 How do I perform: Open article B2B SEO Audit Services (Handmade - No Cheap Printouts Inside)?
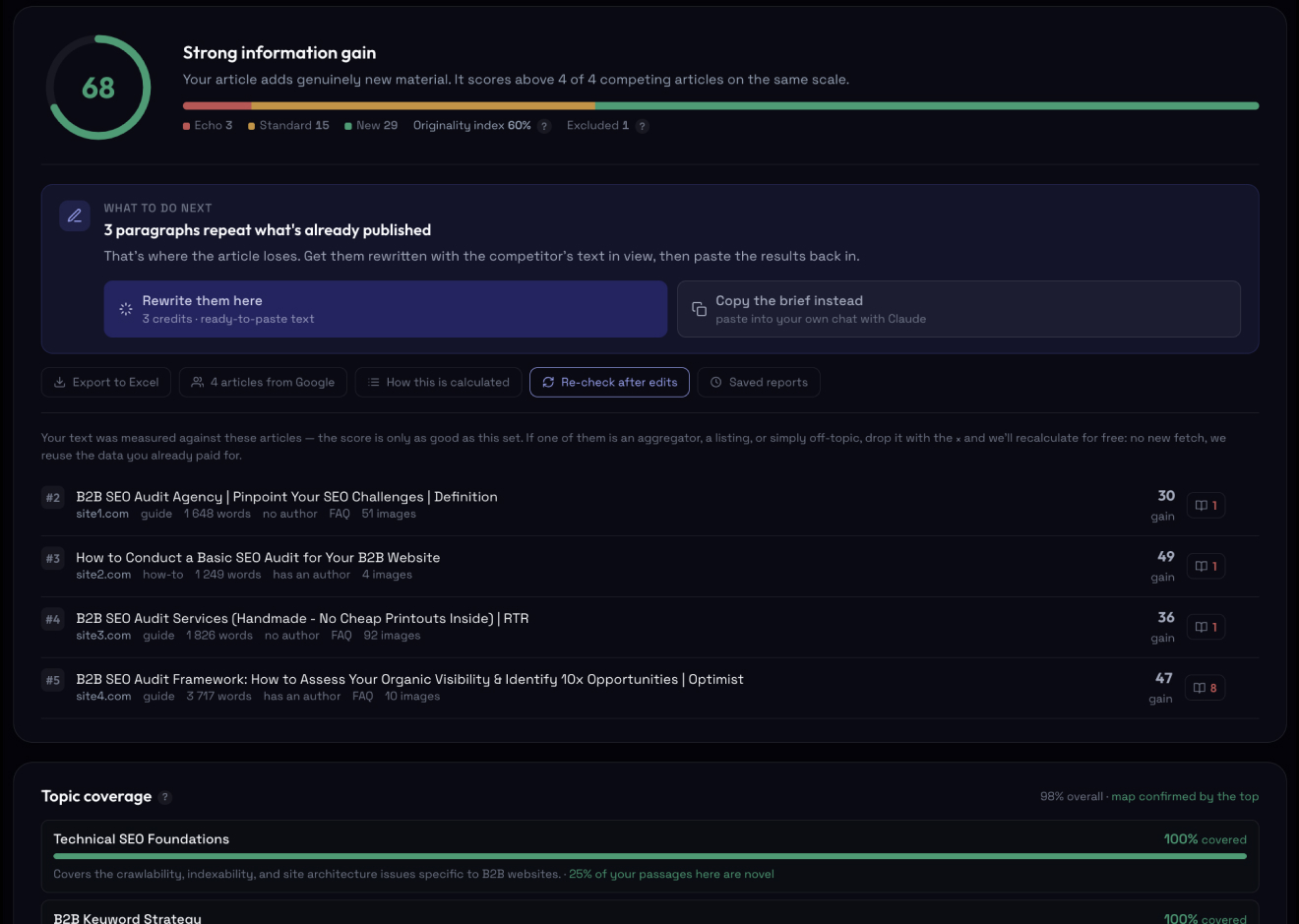[x=302, y=619]
